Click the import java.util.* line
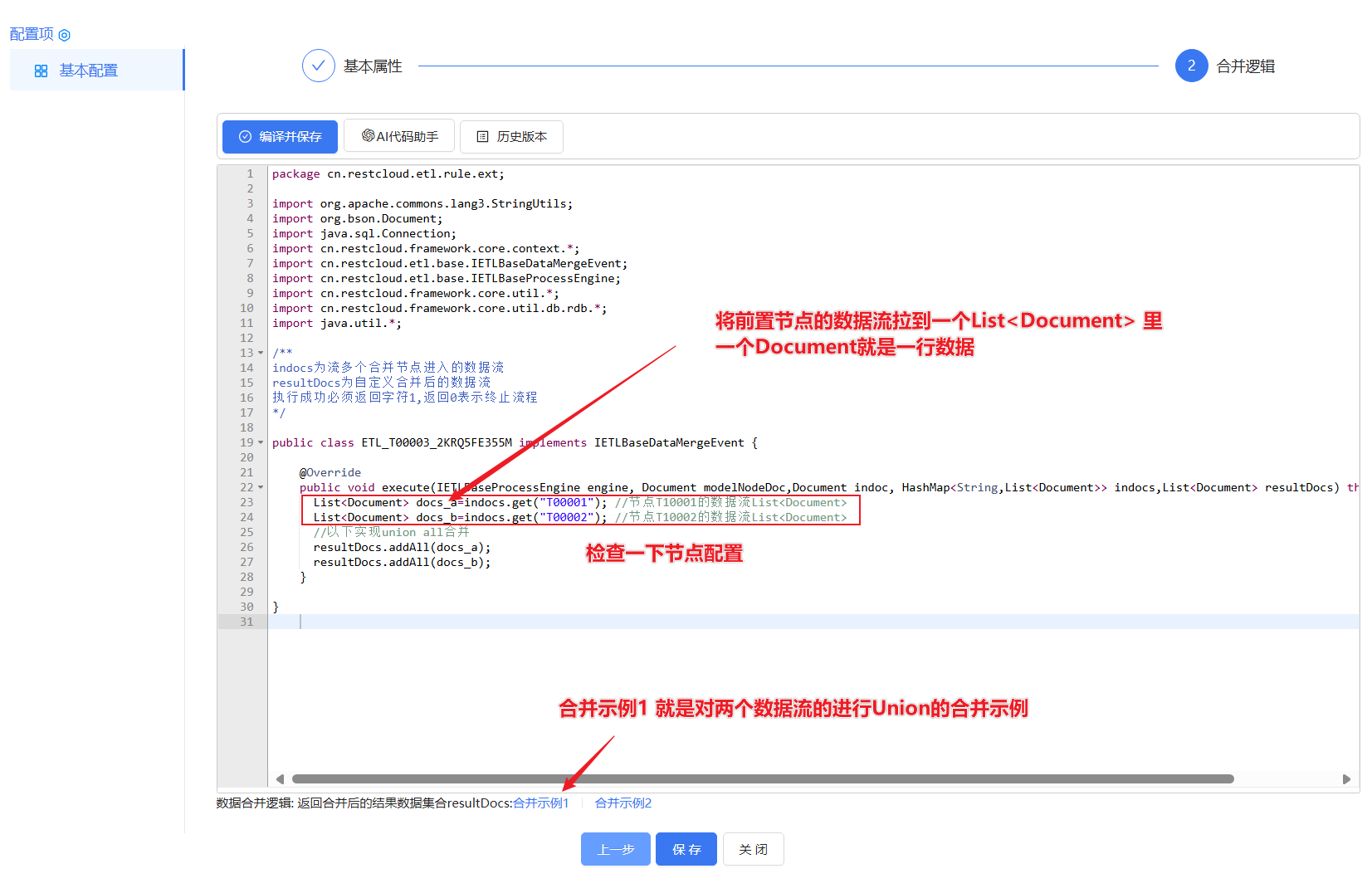 click(x=336, y=324)
